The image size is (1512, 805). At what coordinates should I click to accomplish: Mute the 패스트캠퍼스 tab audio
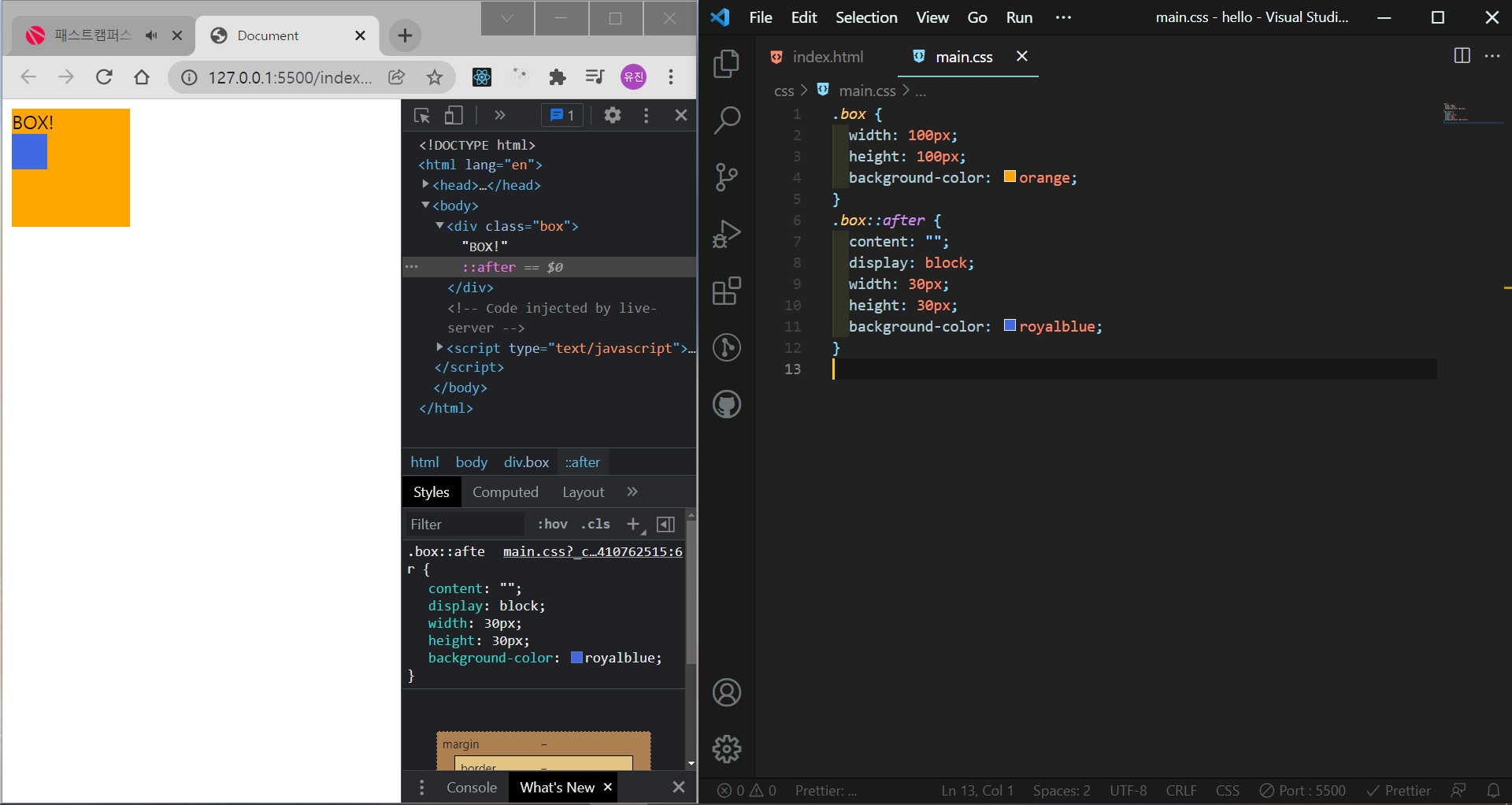(151, 35)
